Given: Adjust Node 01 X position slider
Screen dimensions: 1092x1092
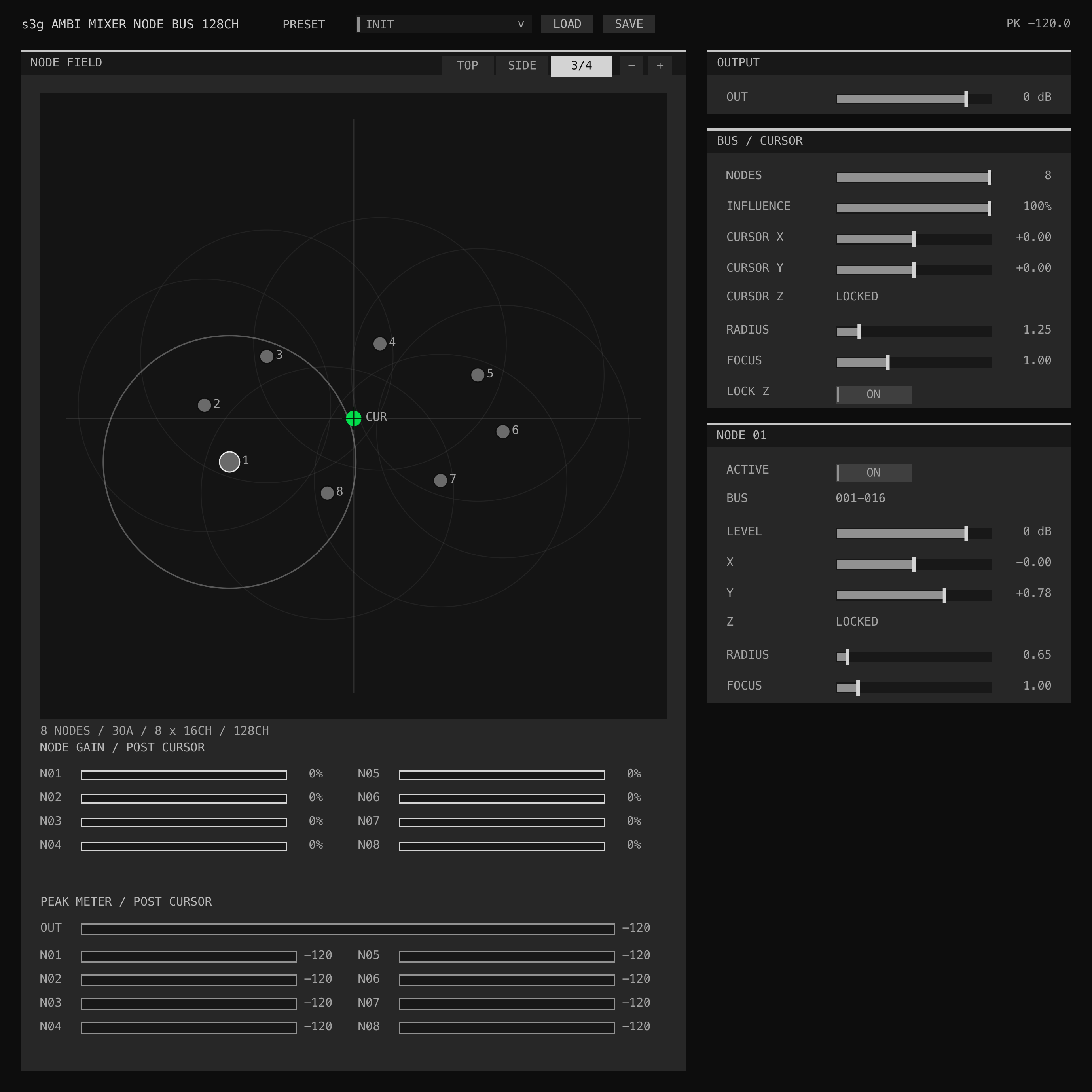Looking at the screenshot, I should 914,564.
